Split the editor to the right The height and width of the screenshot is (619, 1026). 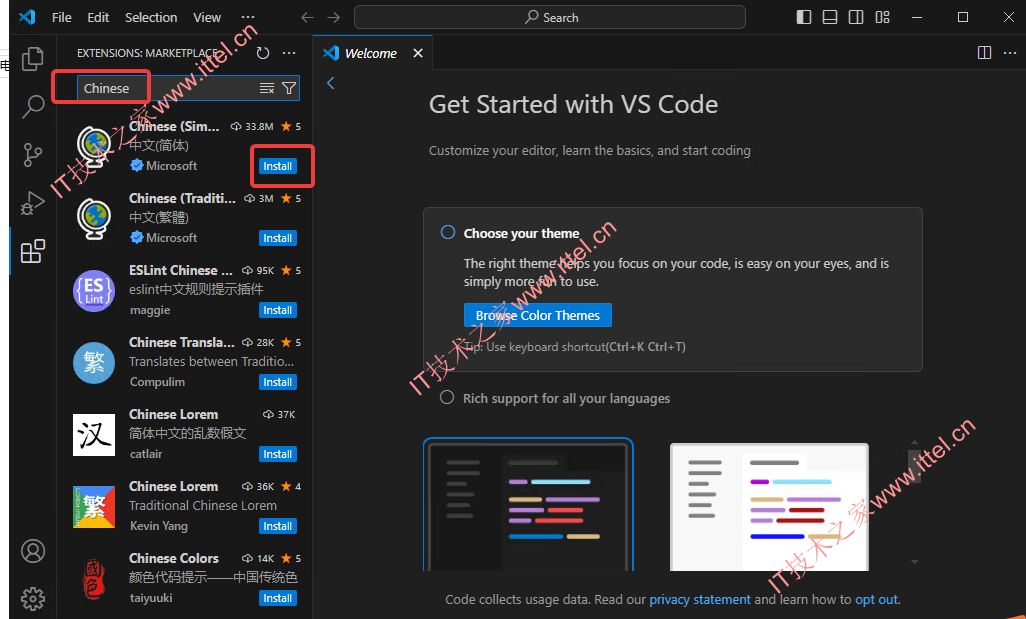984,52
